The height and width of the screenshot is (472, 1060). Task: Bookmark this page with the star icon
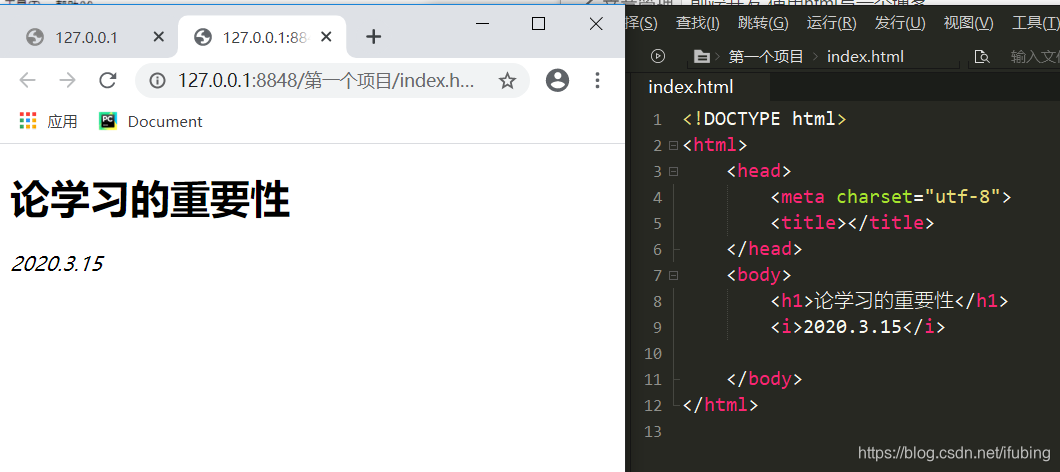507,81
